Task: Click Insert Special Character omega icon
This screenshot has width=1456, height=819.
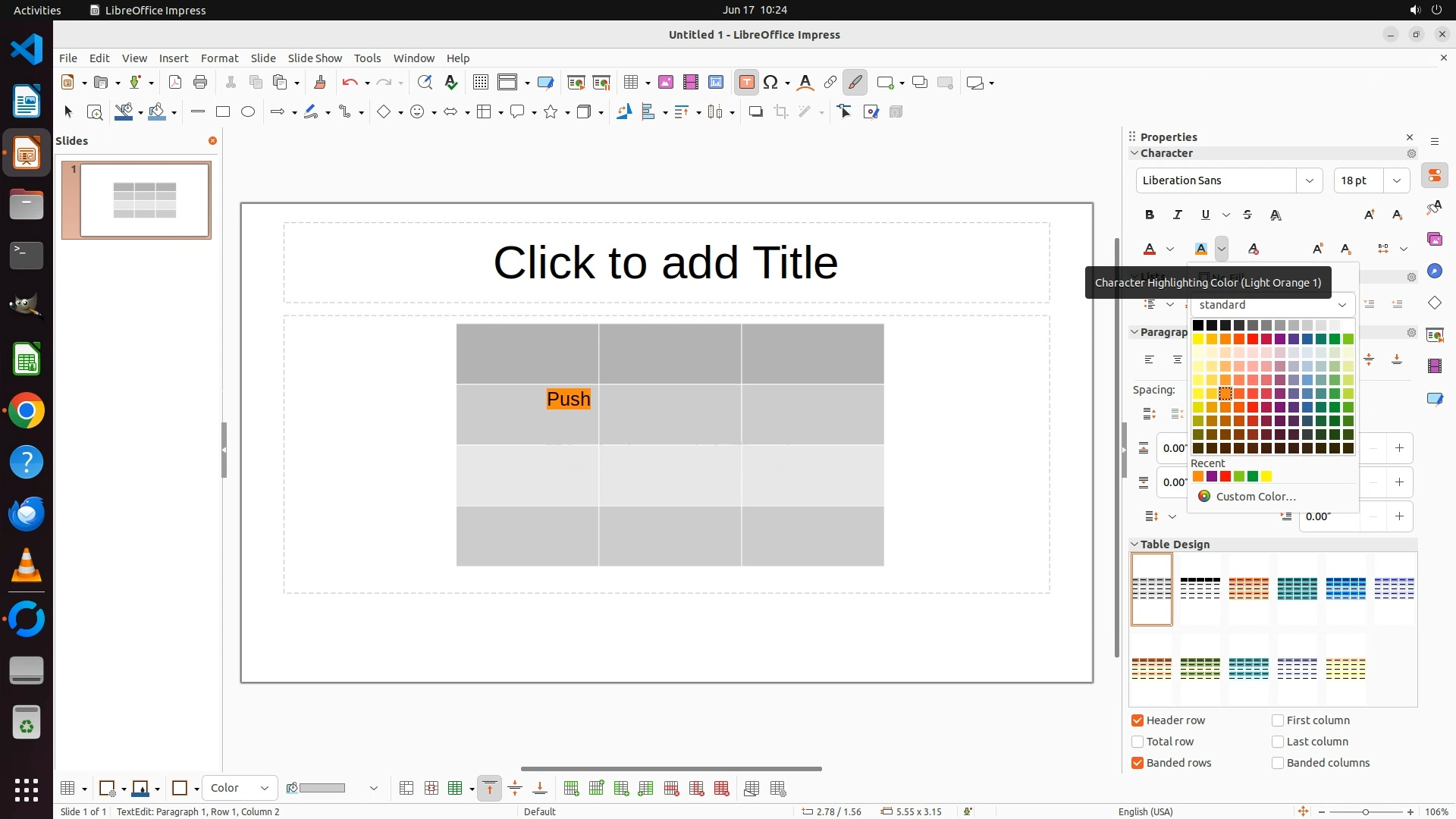Action: tap(770, 83)
